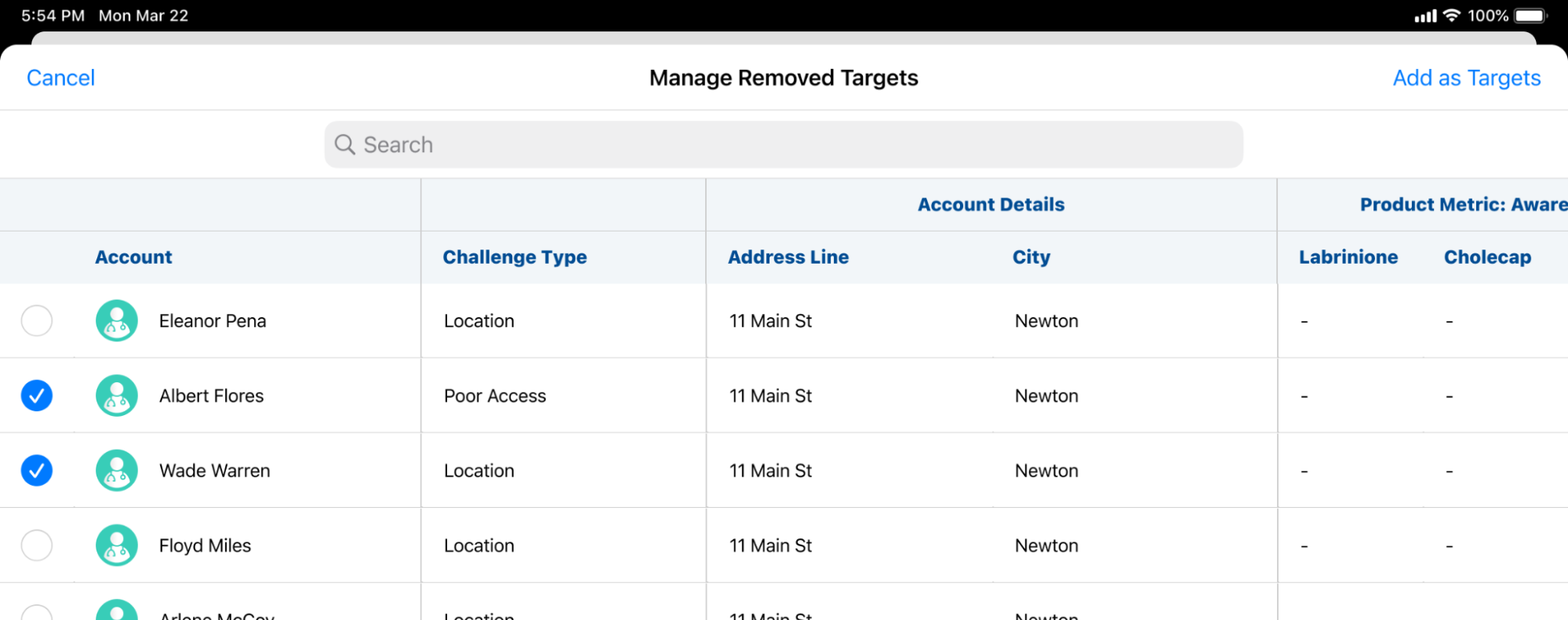The height and width of the screenshot is (620, 1568).
Task: Click Floyd Miles's account avatar icon
Action: [117, 545]
